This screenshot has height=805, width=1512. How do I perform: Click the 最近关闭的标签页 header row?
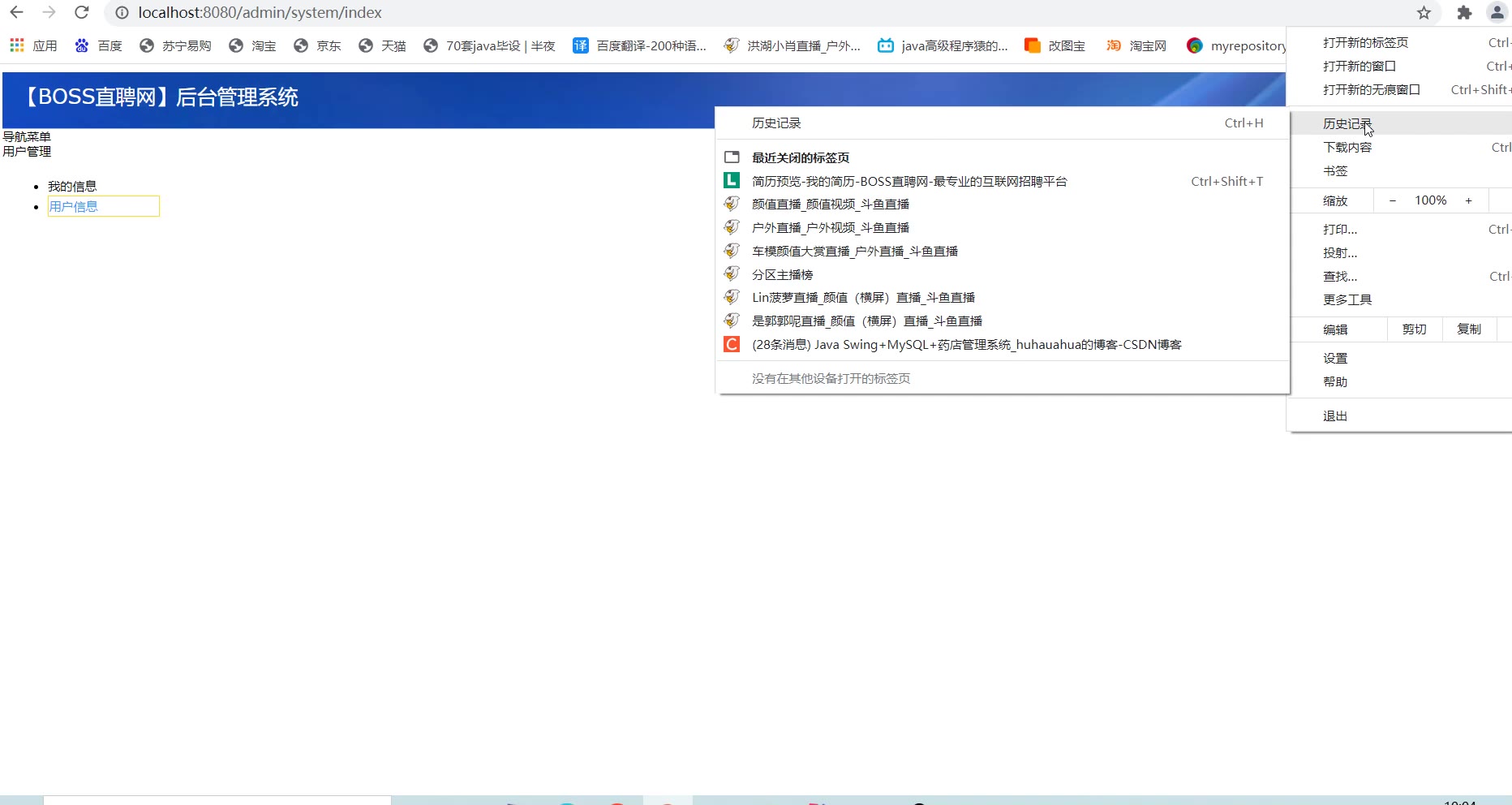click(x=1003, y=157)
